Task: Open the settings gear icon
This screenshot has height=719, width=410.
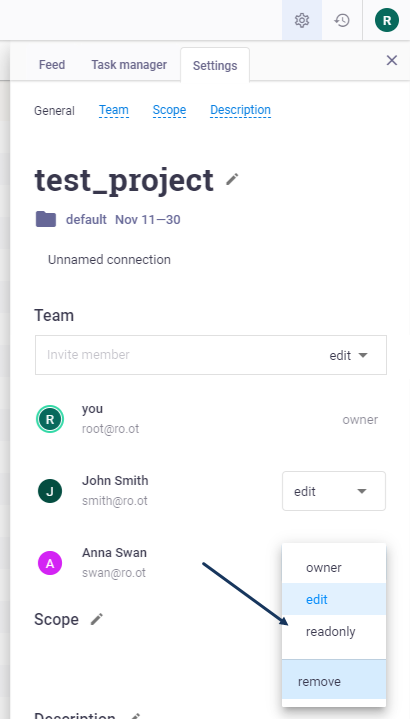Action: 302,20
